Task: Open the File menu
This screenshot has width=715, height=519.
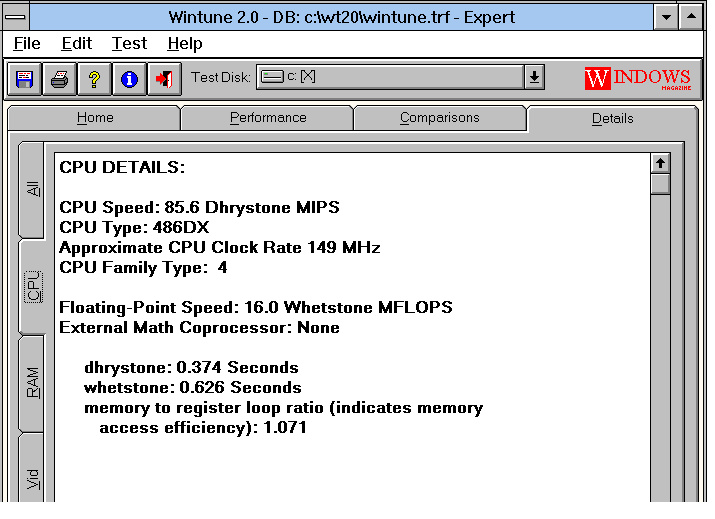Action: click(27, 43)
